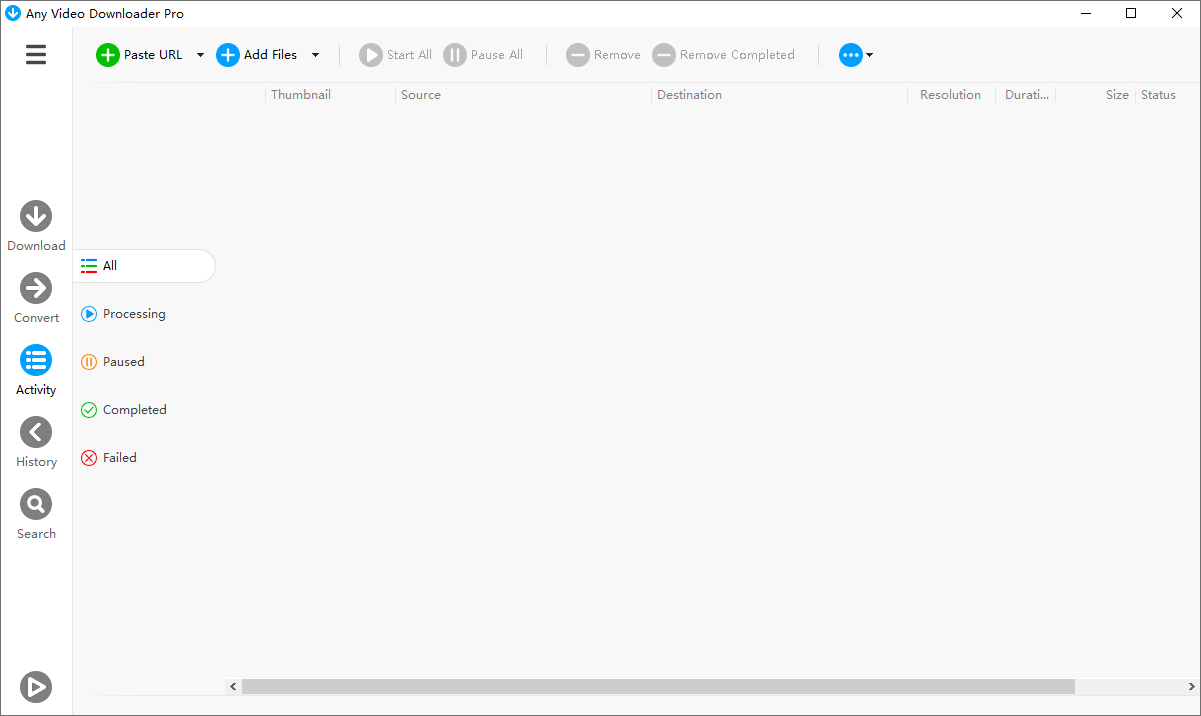View download History
The height and width of the screenshot is (716, 1201).
pyautogui.click(x=36, y=440)
